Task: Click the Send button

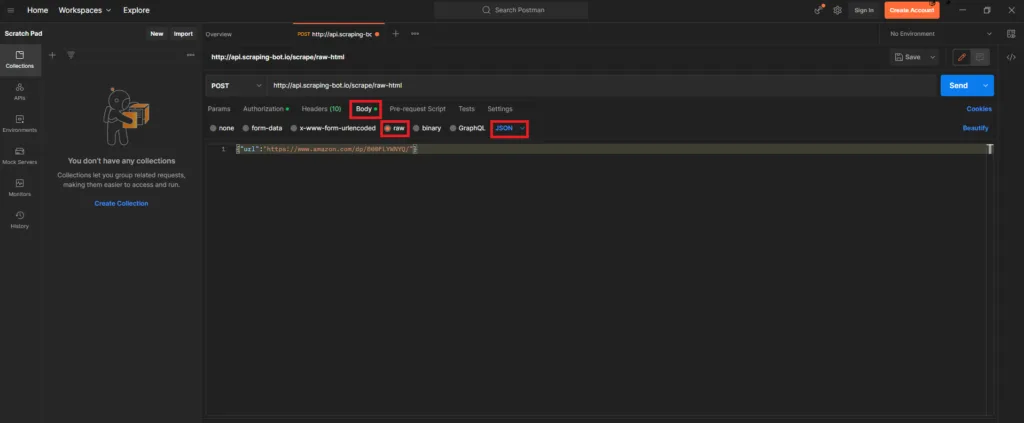Action: point(958,85)
